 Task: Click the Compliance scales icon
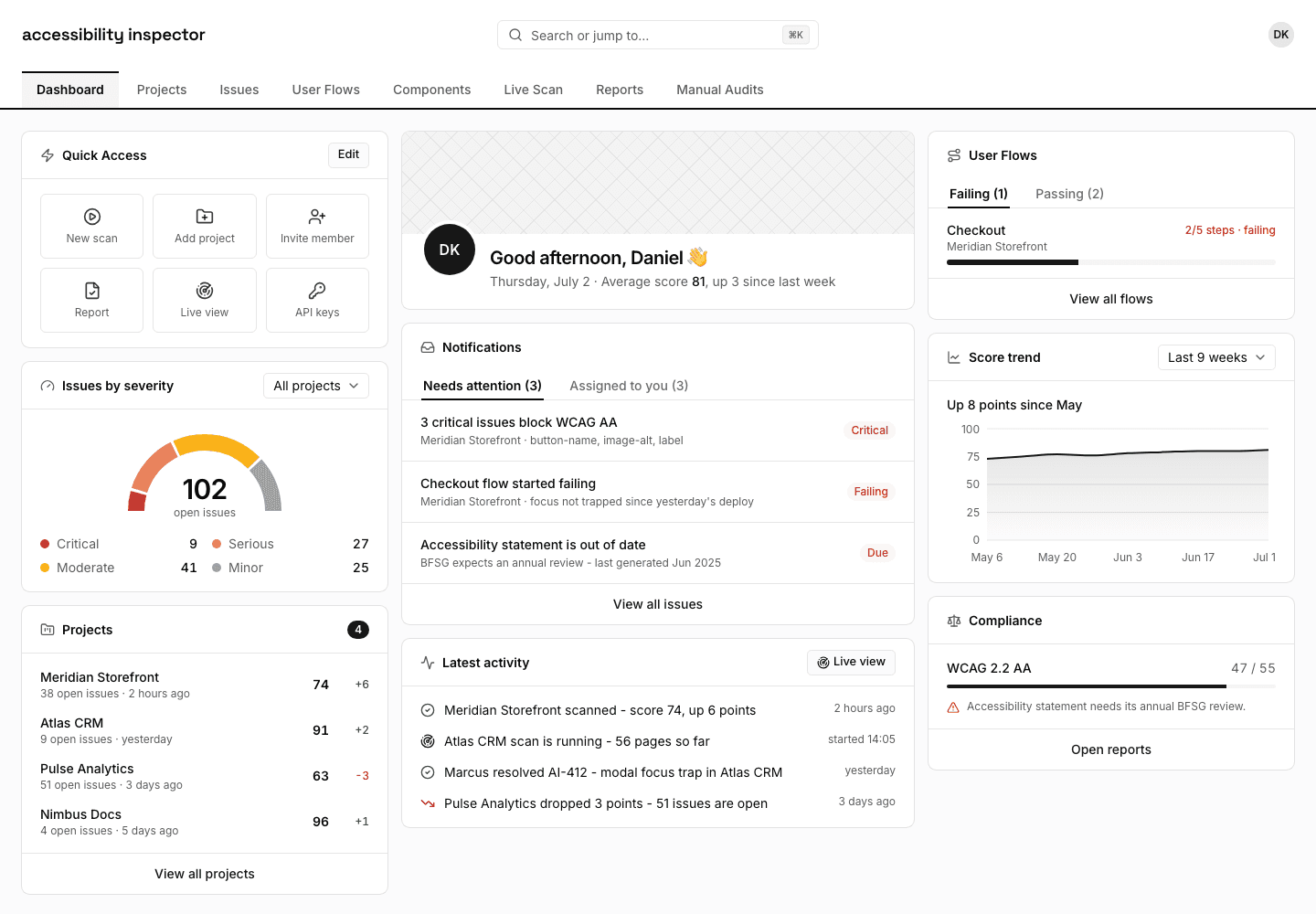click(x=954, y=621)
